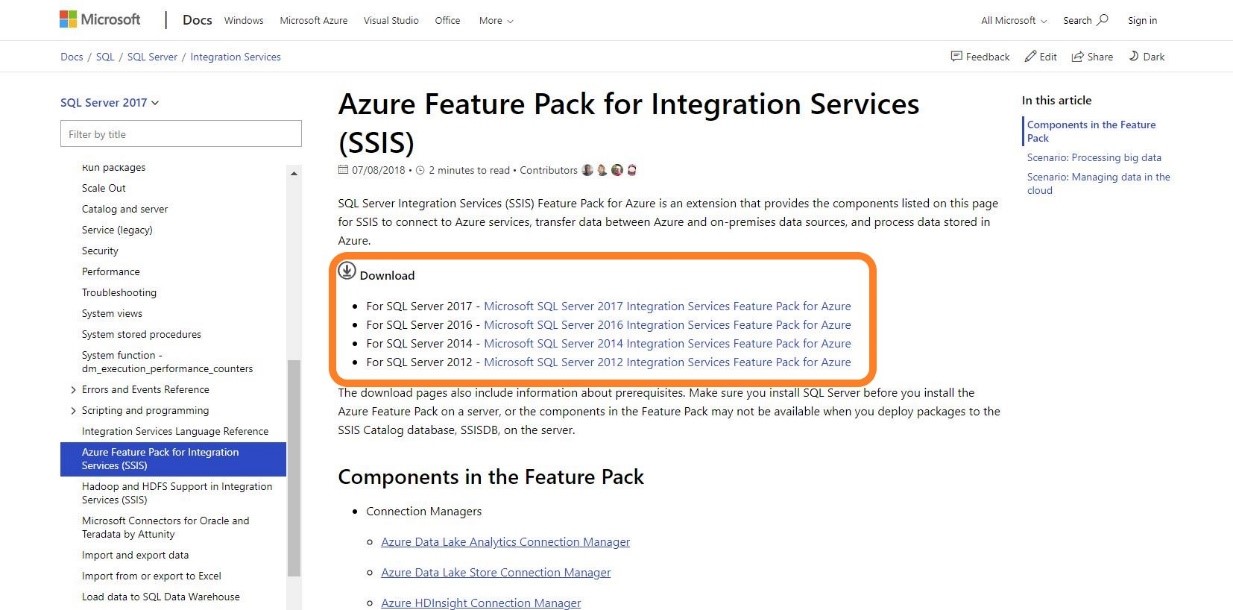Click the download circle icon
1233x610 pixels.
(347, 271)
